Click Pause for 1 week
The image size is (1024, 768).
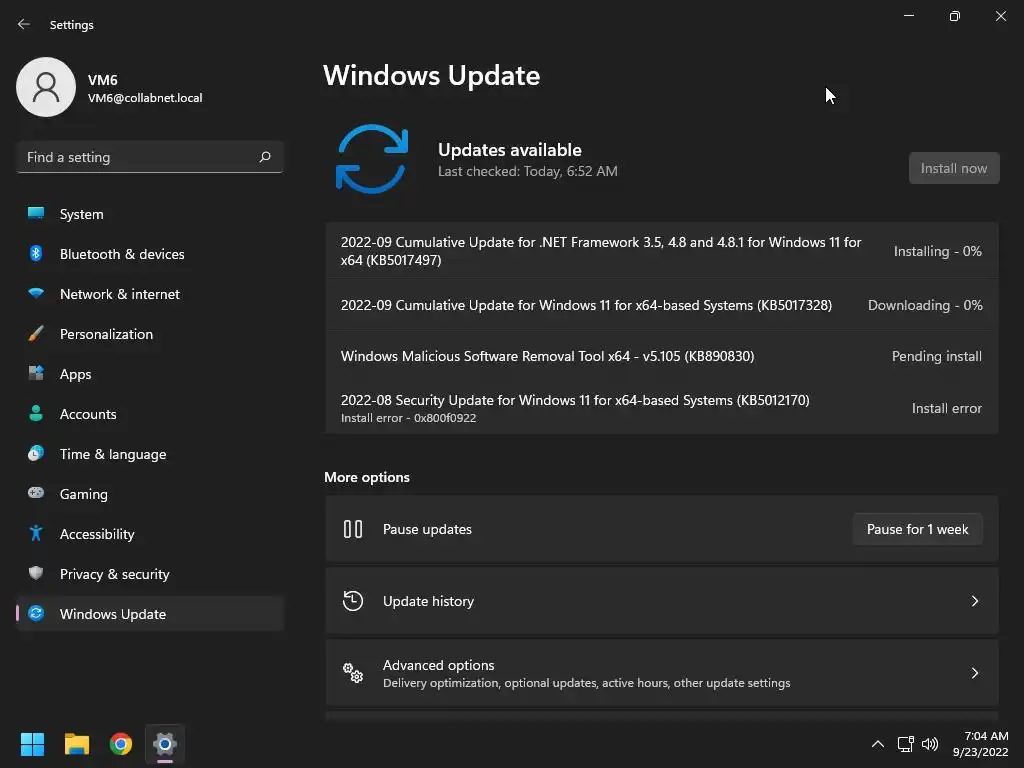click(917, 529)
